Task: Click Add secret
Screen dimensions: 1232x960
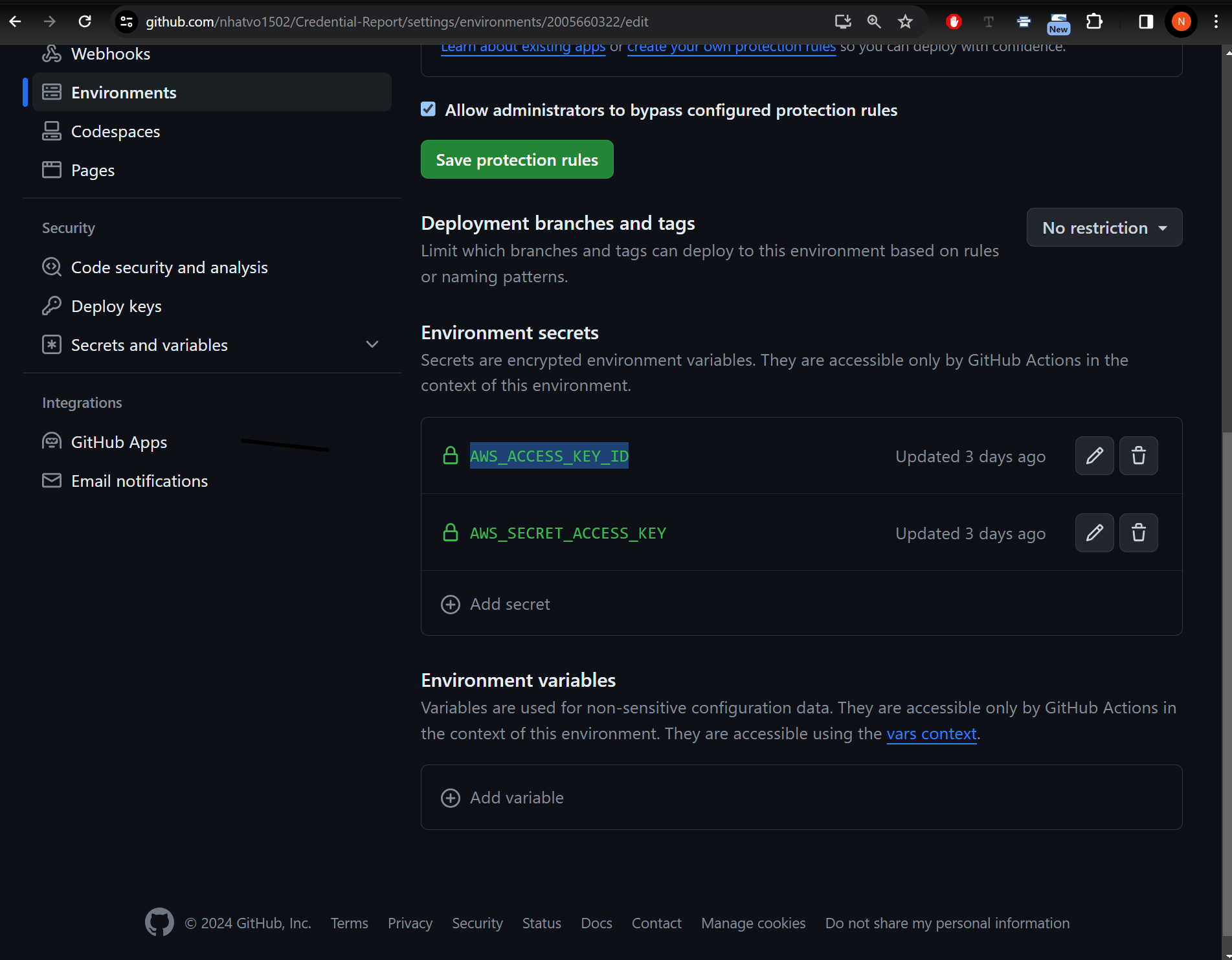Action: [496, 603]
